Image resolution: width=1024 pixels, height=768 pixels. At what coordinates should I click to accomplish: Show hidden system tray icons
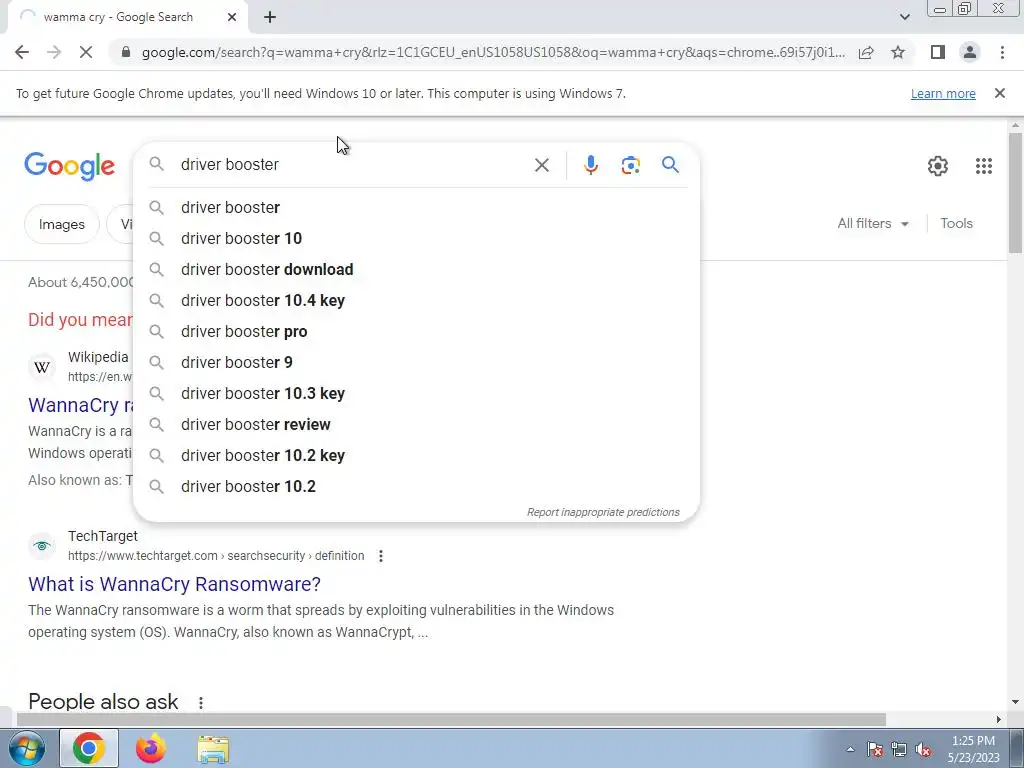click(x=850, y=749)
